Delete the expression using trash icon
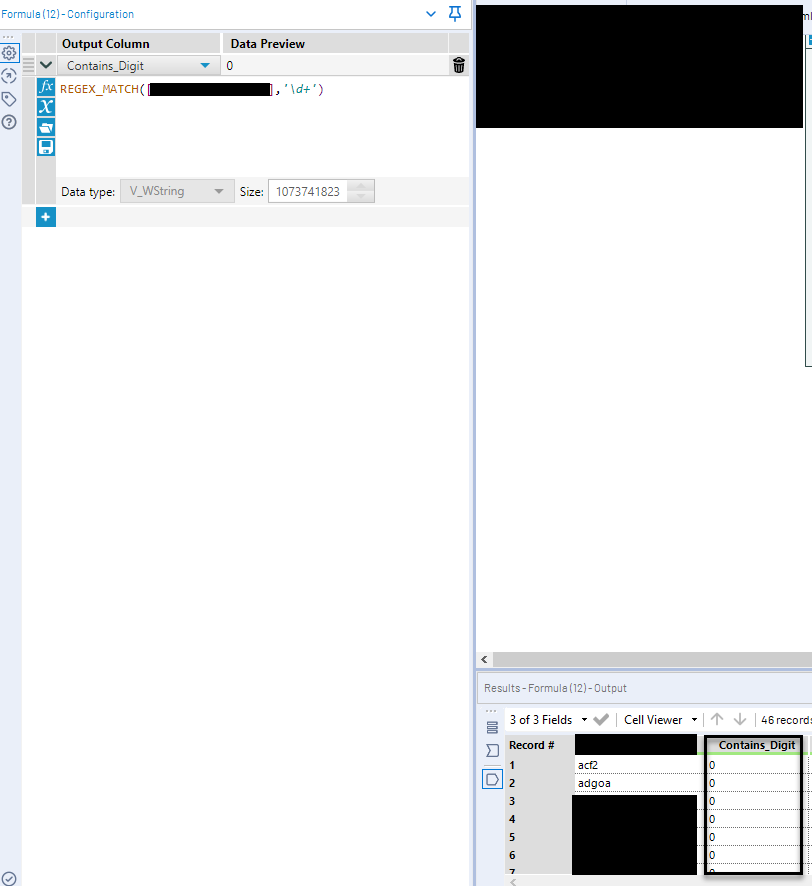This screenshot has height=886, width=812. [458, 64]
